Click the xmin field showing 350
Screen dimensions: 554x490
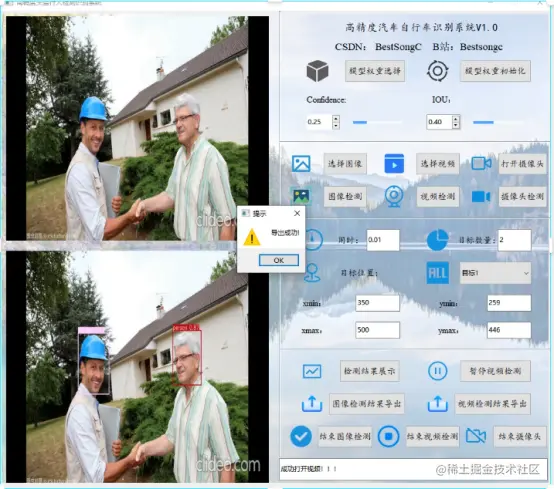tap(377, 302)
